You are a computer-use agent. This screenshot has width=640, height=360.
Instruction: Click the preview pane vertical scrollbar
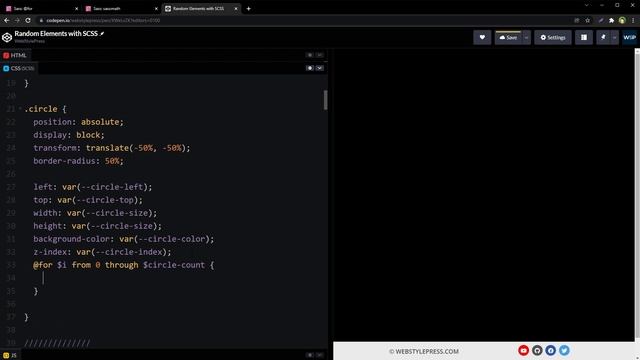coord(637,195)
